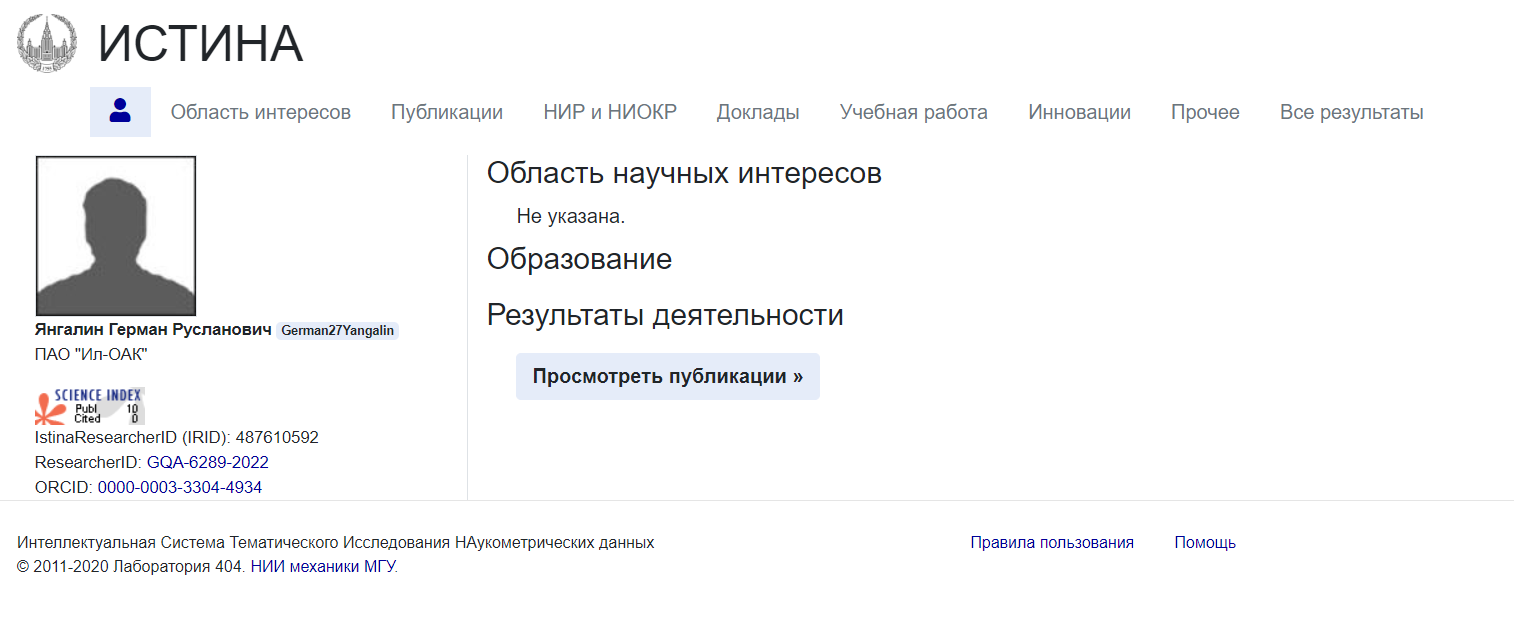
Task: Click the profile photo placeholder
Action: point(116,236)
